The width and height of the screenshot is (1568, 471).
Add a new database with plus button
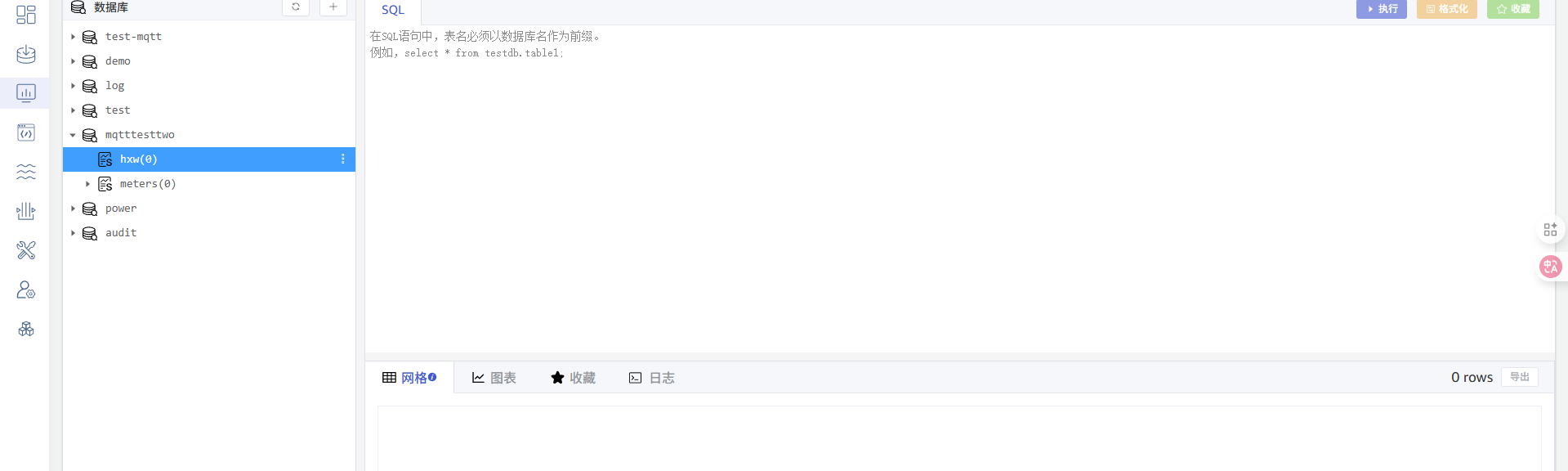coord(333,7)
